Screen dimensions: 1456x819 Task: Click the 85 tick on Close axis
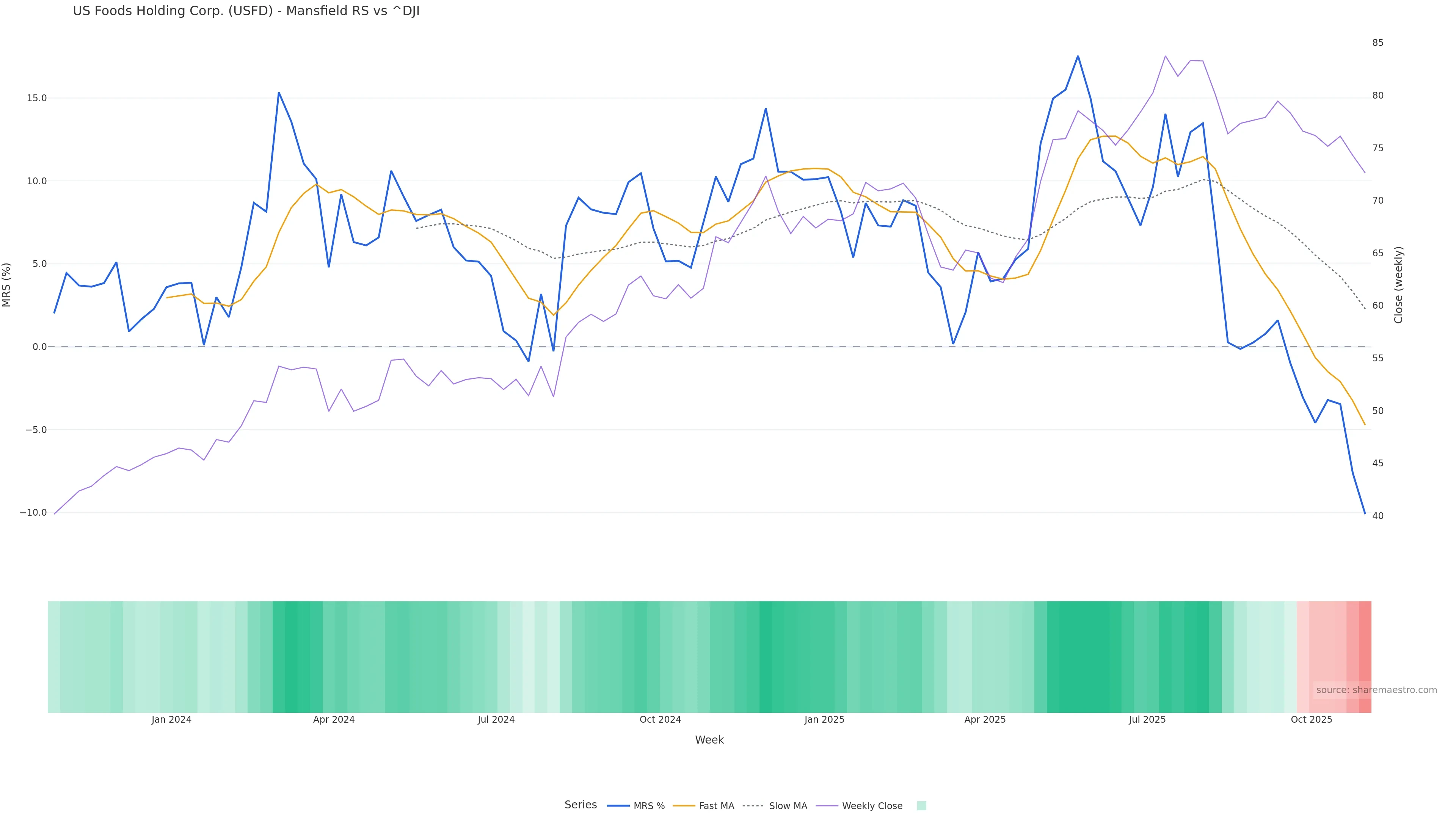coord(1378,43)
